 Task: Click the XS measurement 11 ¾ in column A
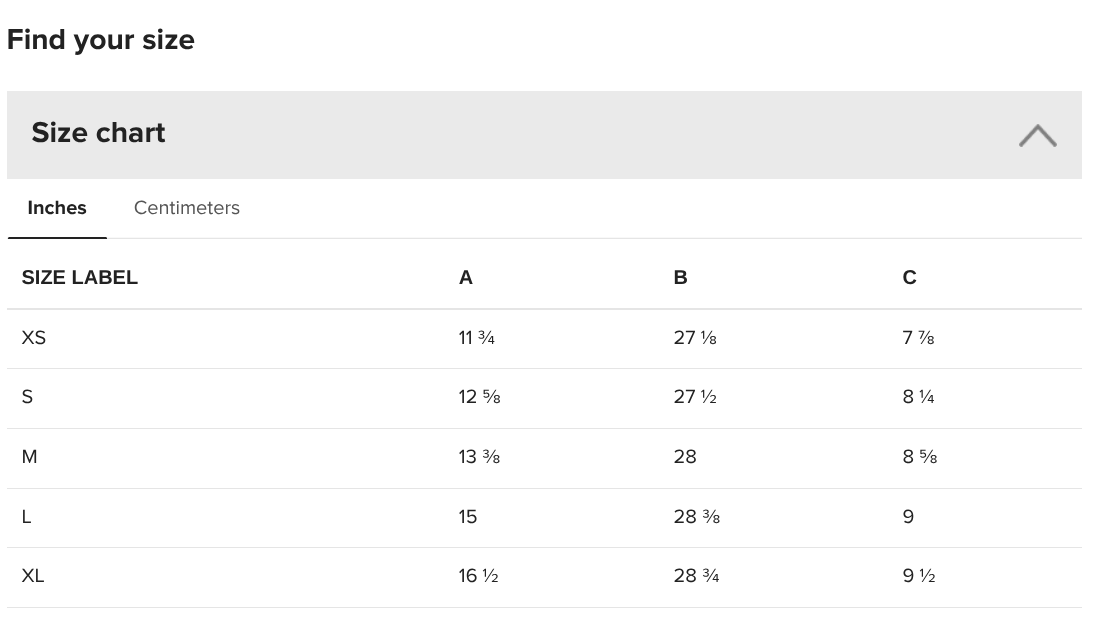477,338
